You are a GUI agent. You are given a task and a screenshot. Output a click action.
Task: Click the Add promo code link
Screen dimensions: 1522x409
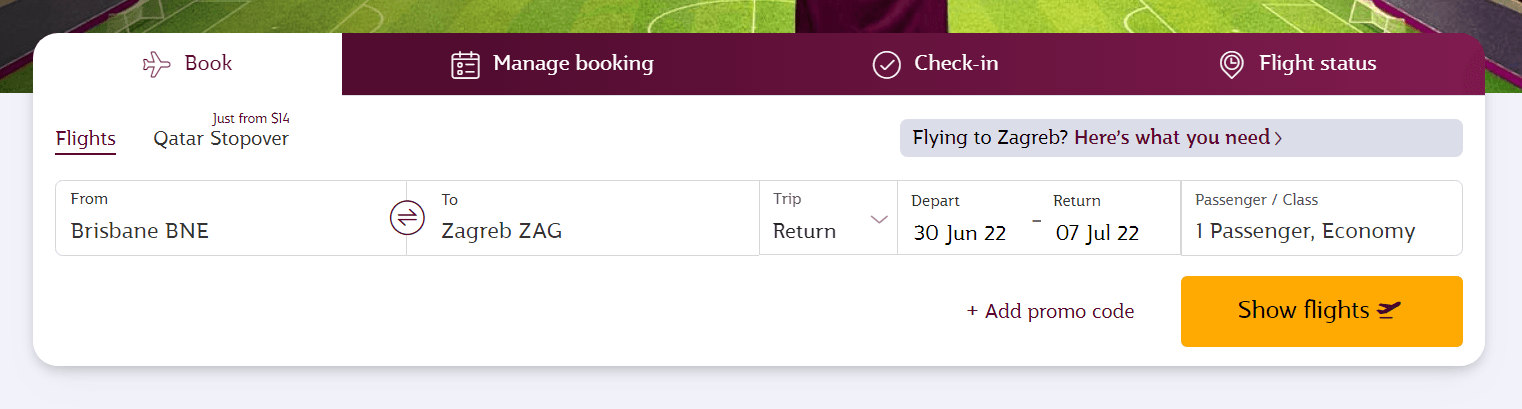1050,312
